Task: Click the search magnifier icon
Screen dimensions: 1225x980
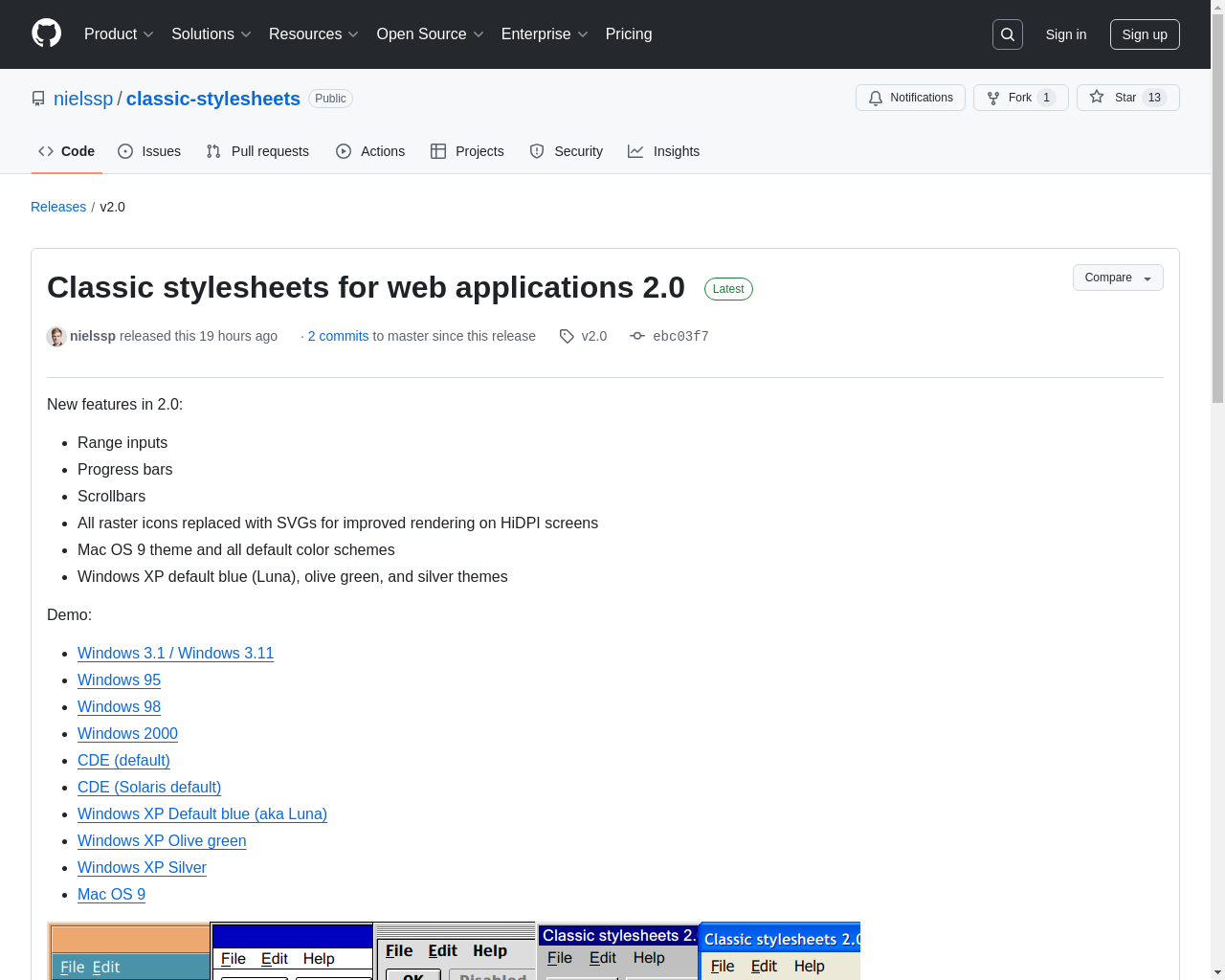Action: [x=1008, y=34]
